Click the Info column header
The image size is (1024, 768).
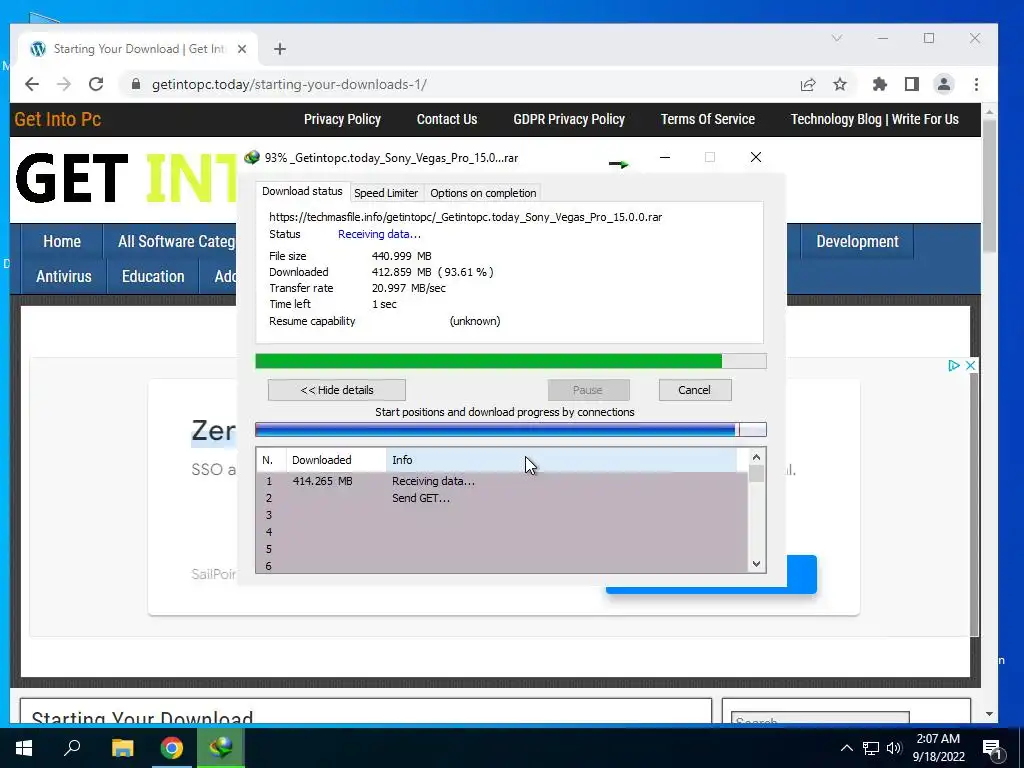[562, 460]
